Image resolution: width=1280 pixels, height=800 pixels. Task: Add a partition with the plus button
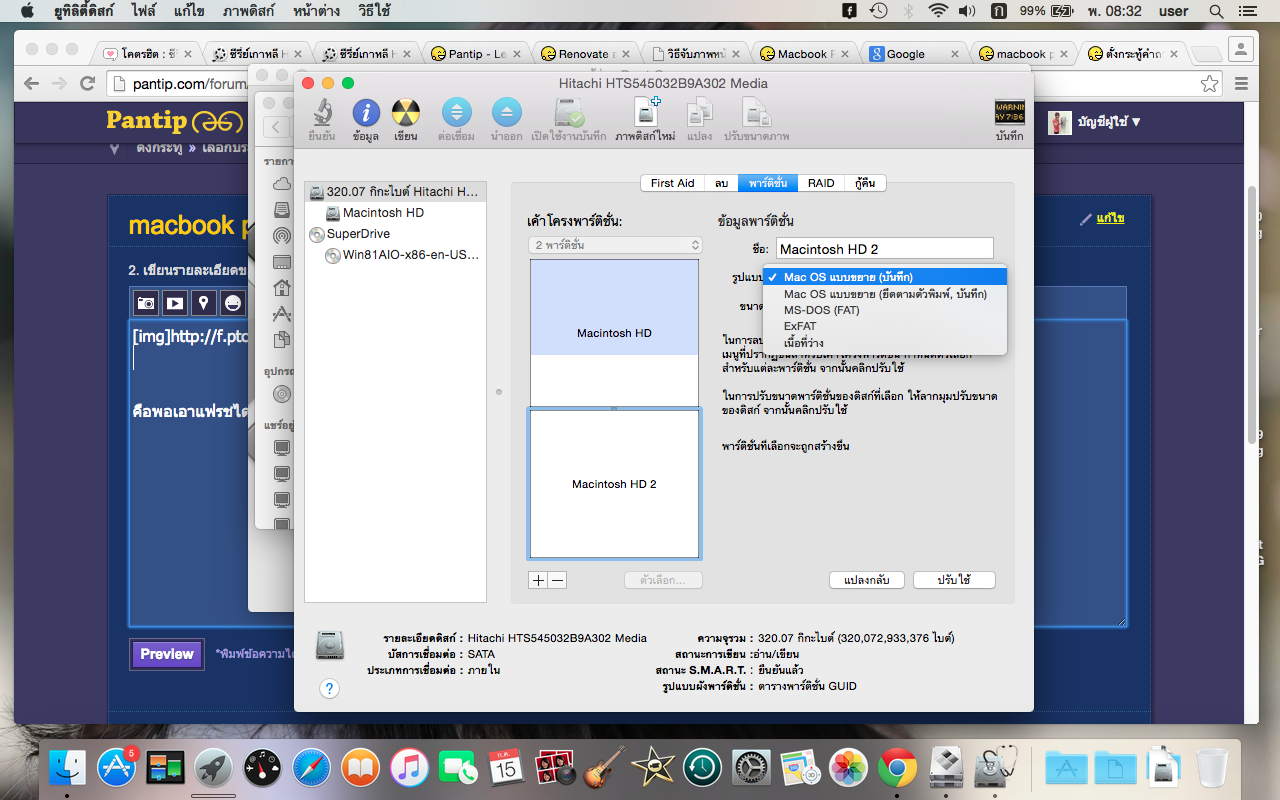click(538, 580)
